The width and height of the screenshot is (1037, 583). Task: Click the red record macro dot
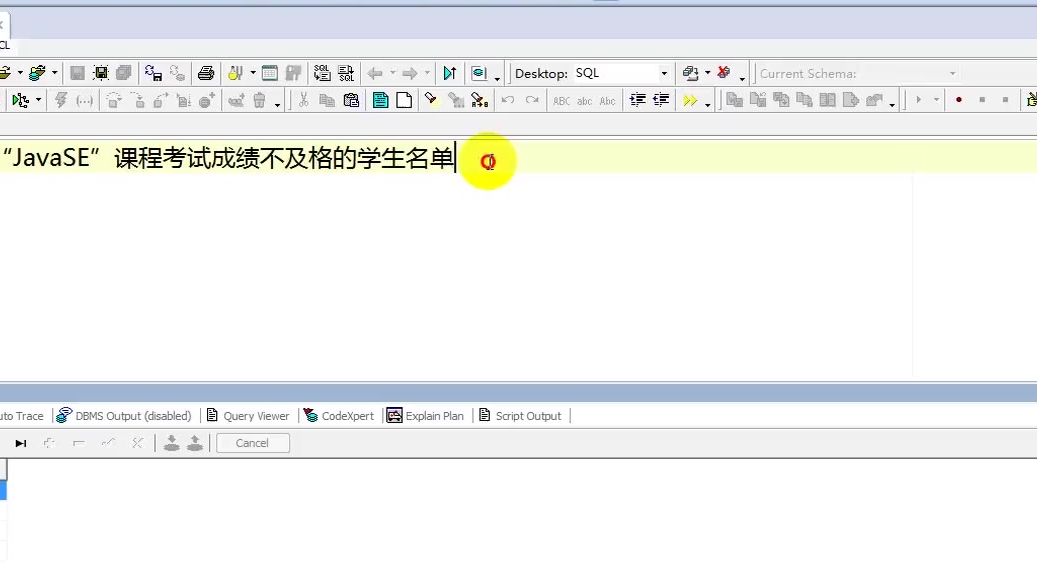coord(959,100)
